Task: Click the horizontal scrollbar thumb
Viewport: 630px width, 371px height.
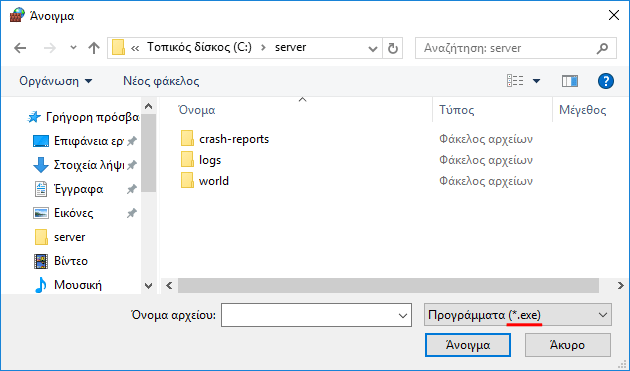Action: [x=389, y=286]
